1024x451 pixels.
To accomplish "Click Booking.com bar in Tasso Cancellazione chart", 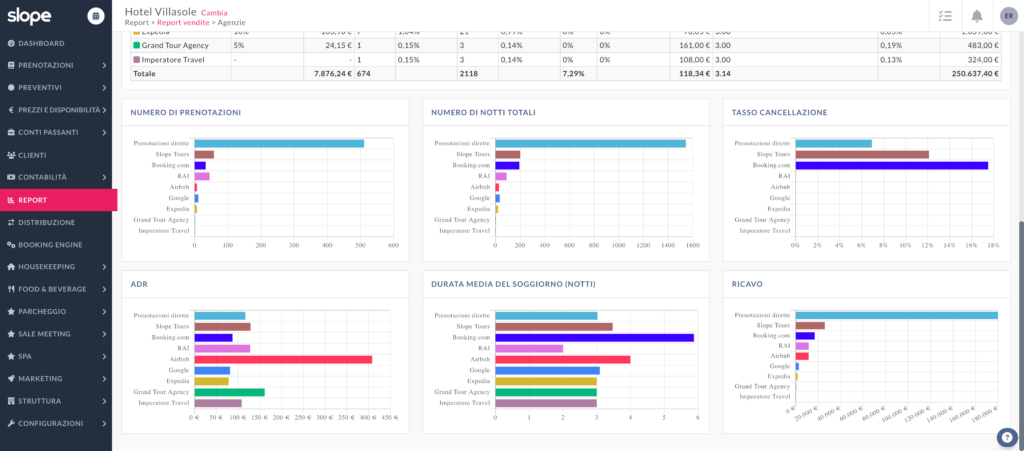I will click(891, 166).
